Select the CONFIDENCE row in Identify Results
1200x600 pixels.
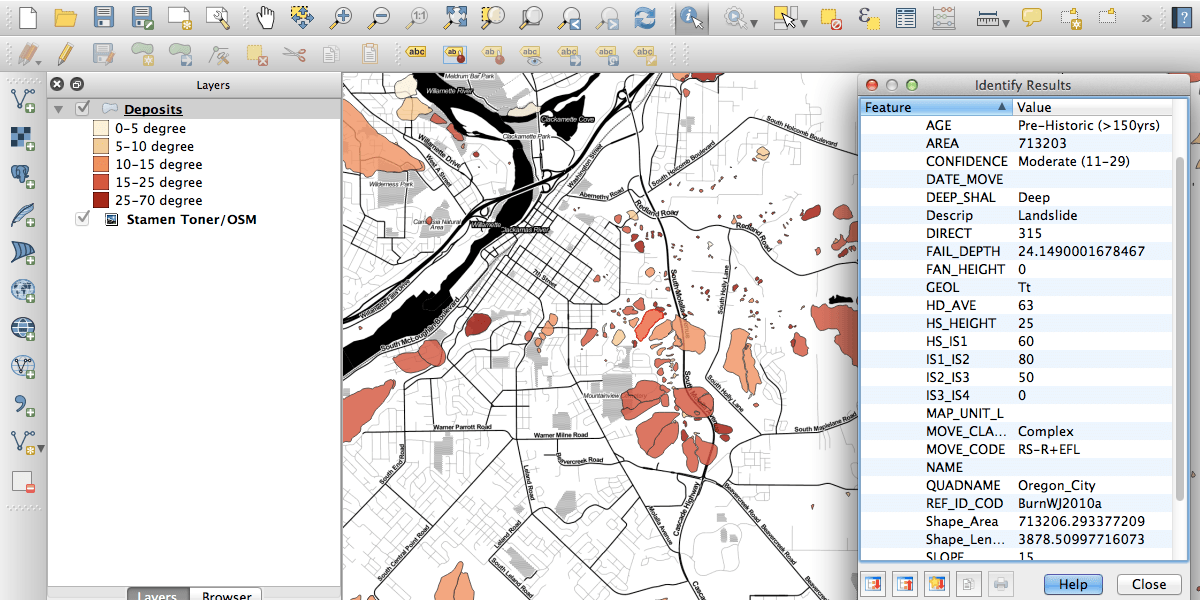[1018, 161]
